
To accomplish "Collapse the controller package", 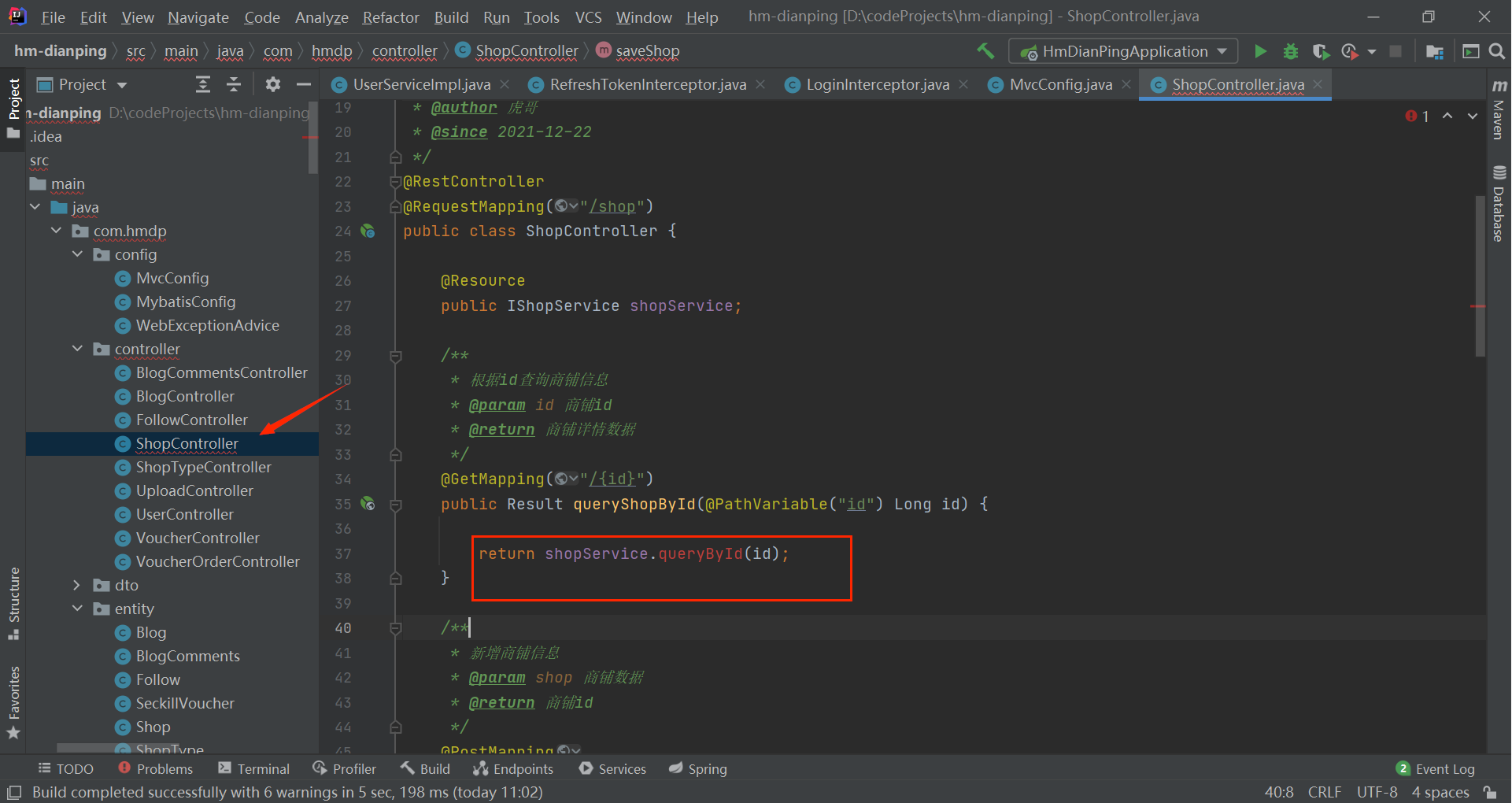I will click(77, 349).
